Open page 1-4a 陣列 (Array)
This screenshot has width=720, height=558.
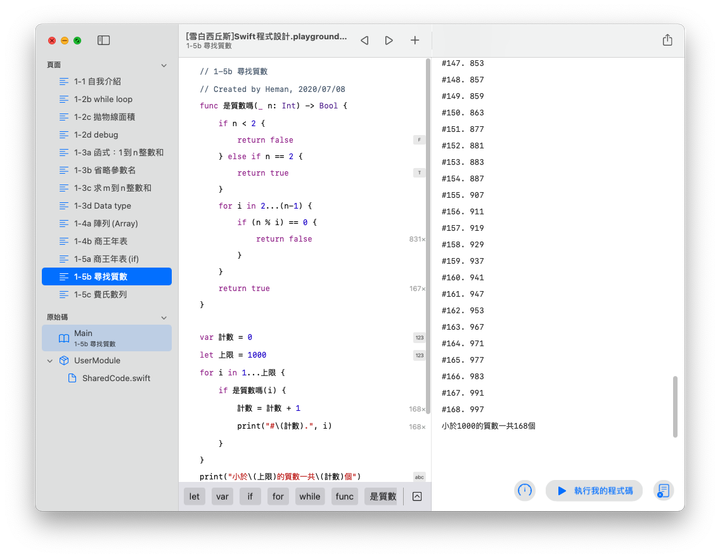point(107,224)
